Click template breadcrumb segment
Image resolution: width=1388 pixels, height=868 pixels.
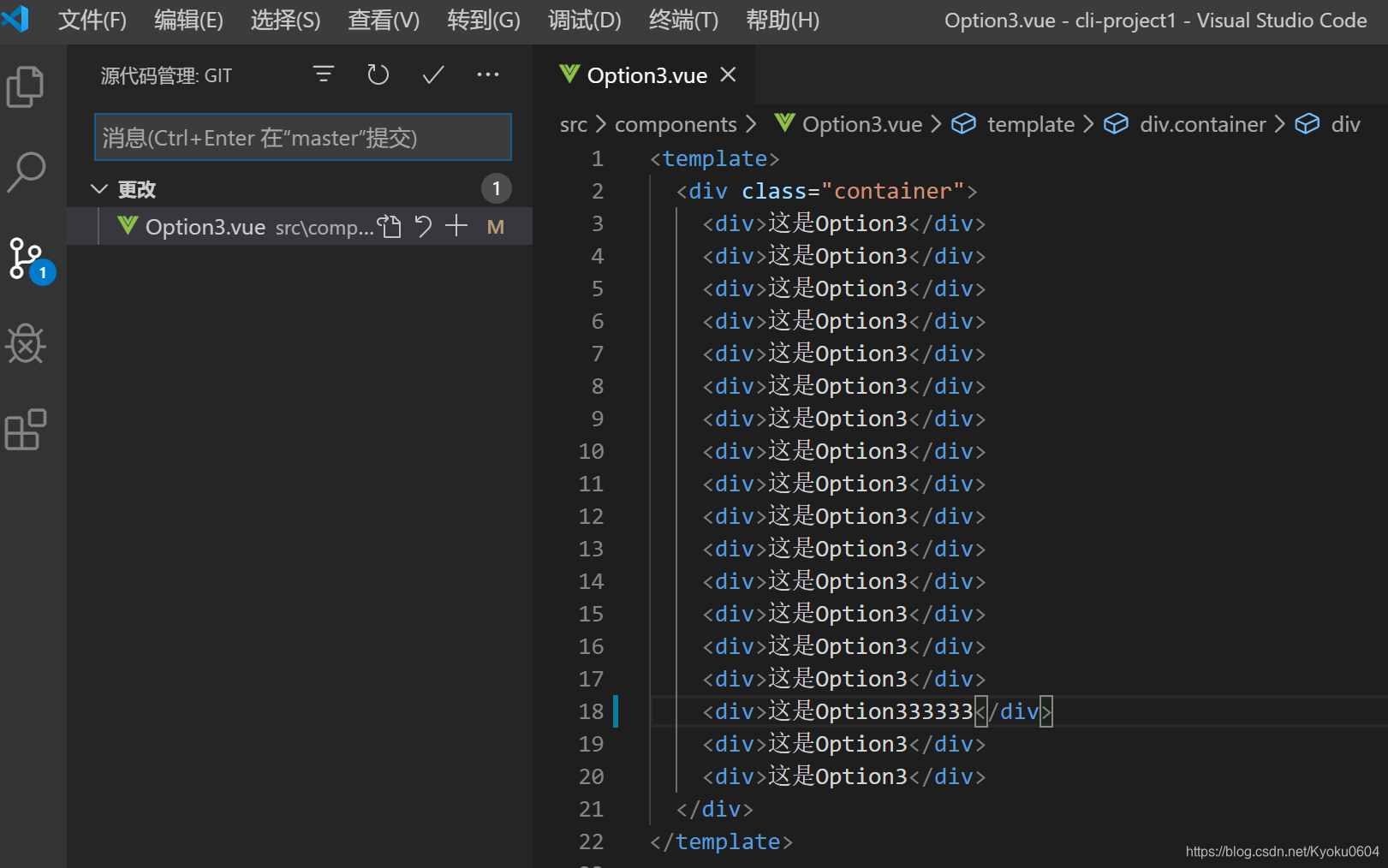[1031, 125]
